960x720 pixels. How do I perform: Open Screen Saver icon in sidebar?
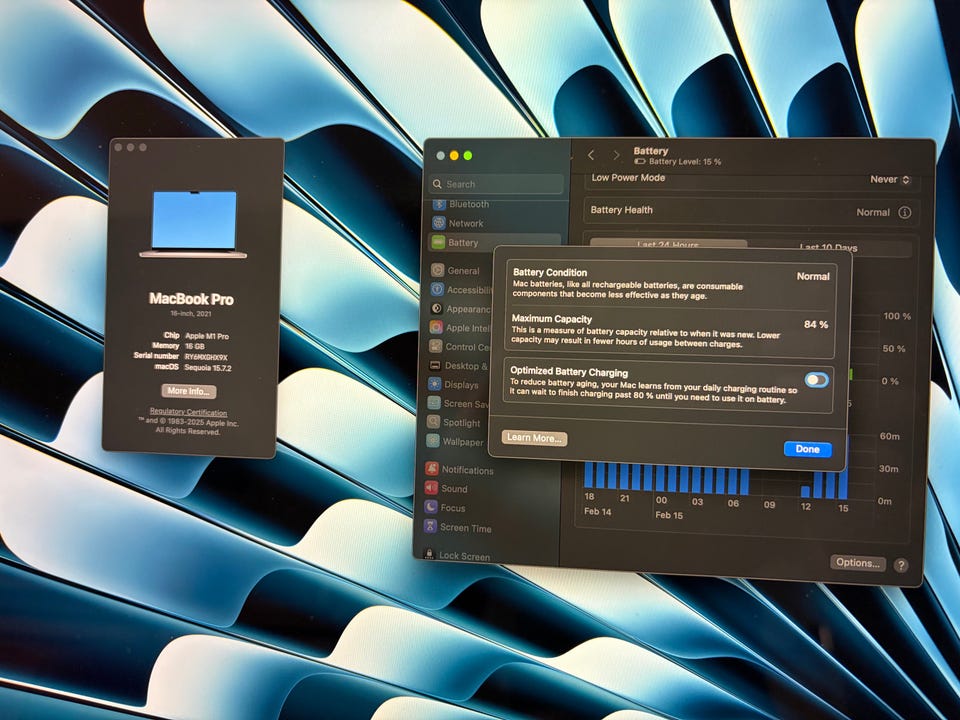click(x=434, y=403)
